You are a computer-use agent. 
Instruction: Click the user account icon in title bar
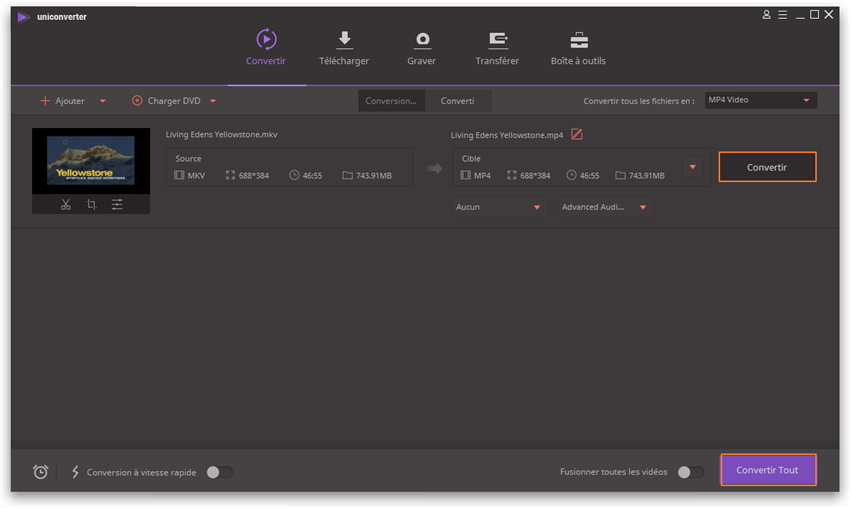point(767,15)
